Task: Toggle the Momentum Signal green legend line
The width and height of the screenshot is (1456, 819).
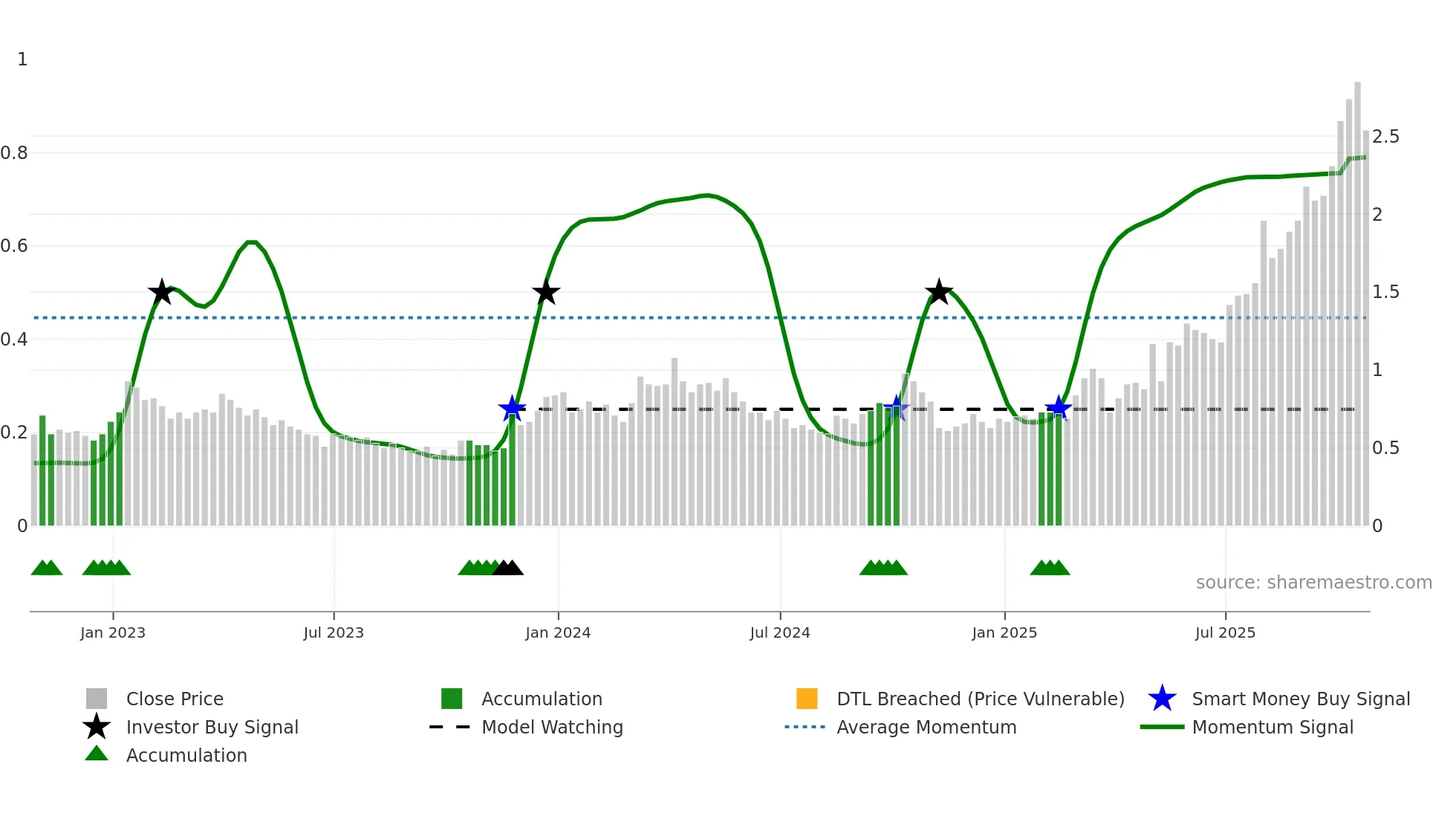Action: point(1162,727)
